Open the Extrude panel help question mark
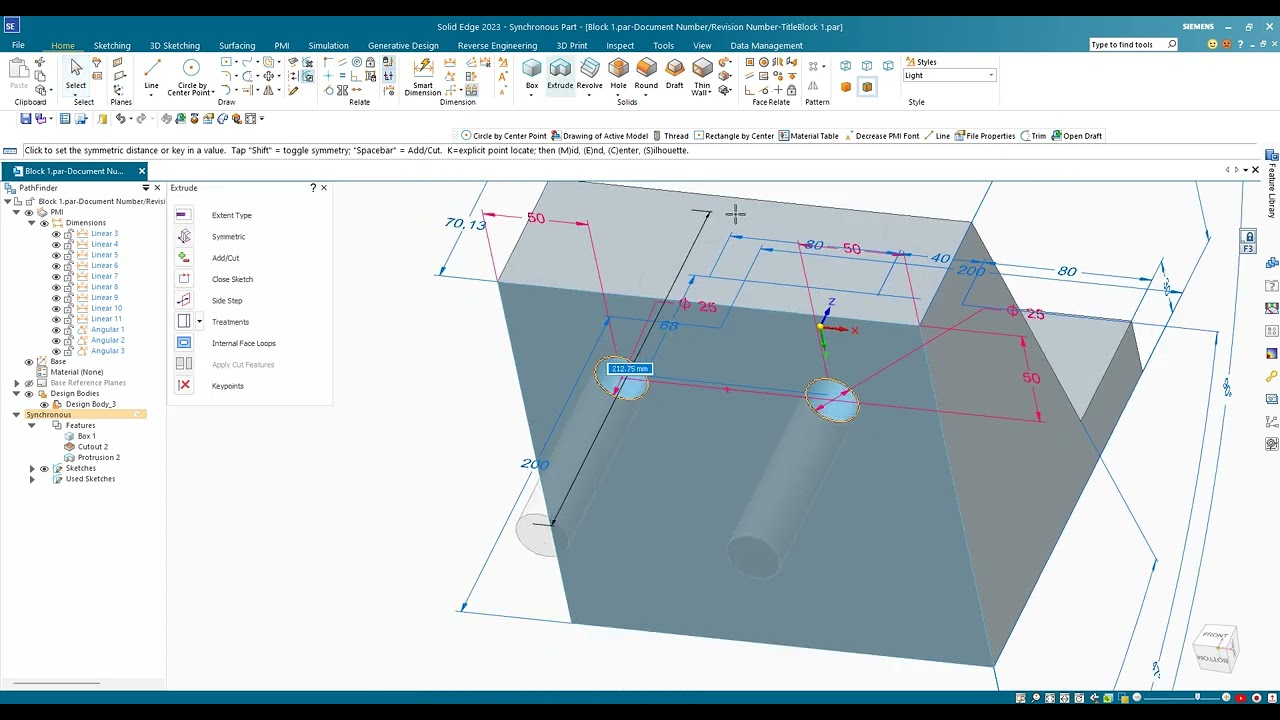The image size is (1280, 720). pos(313,188)
